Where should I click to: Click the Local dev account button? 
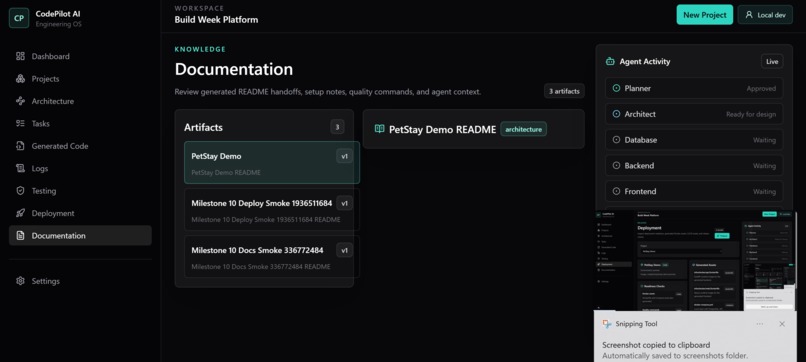click(x=765, y=15)
